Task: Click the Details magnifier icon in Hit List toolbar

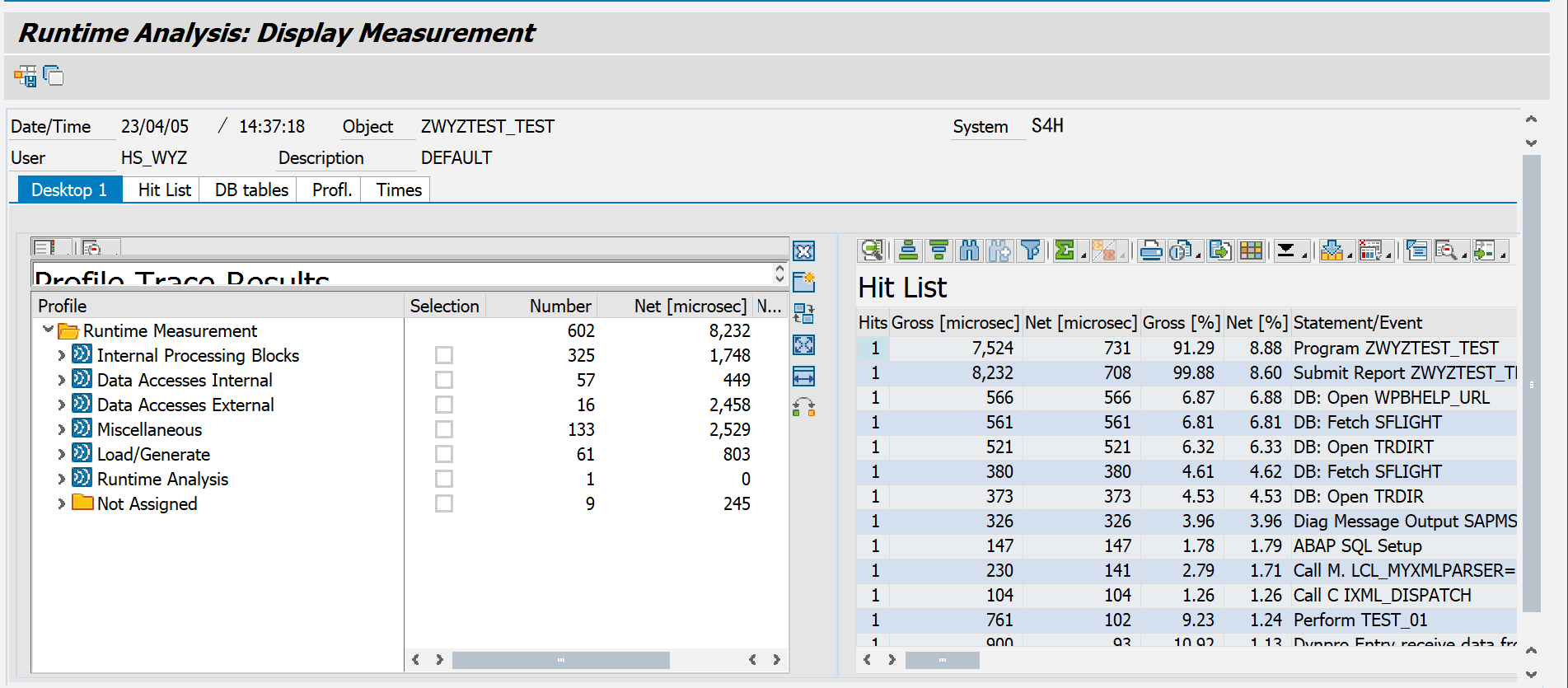Action: click(871, 250)
